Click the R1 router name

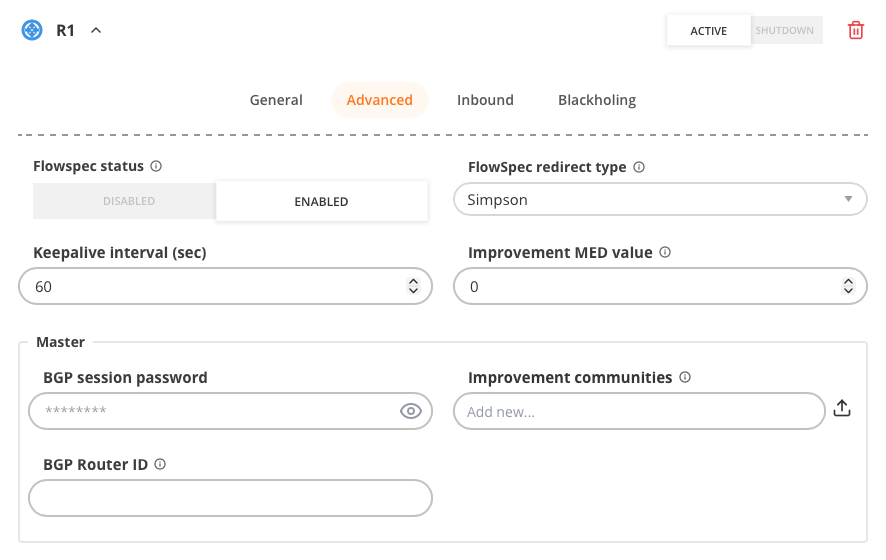(x=66, y=31)
